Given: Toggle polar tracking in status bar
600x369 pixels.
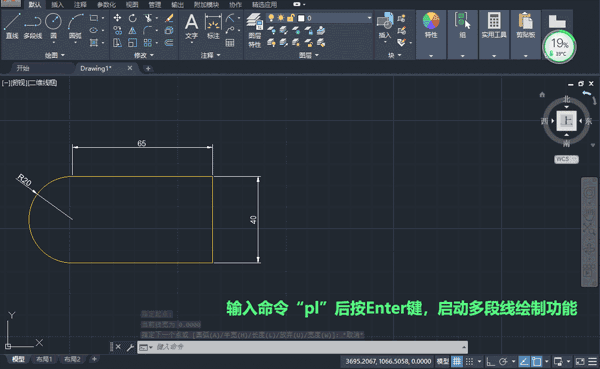Looking at the screenshot, I should pyautogui.click(x=503, y=361).
